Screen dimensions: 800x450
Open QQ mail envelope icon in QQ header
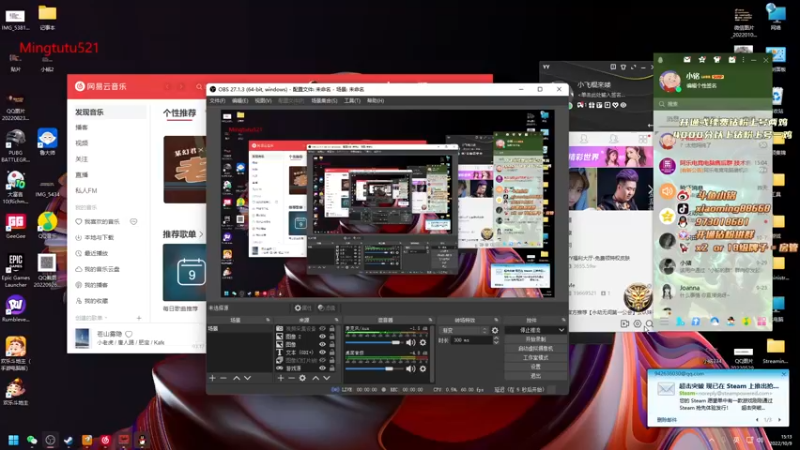[687, 60]
